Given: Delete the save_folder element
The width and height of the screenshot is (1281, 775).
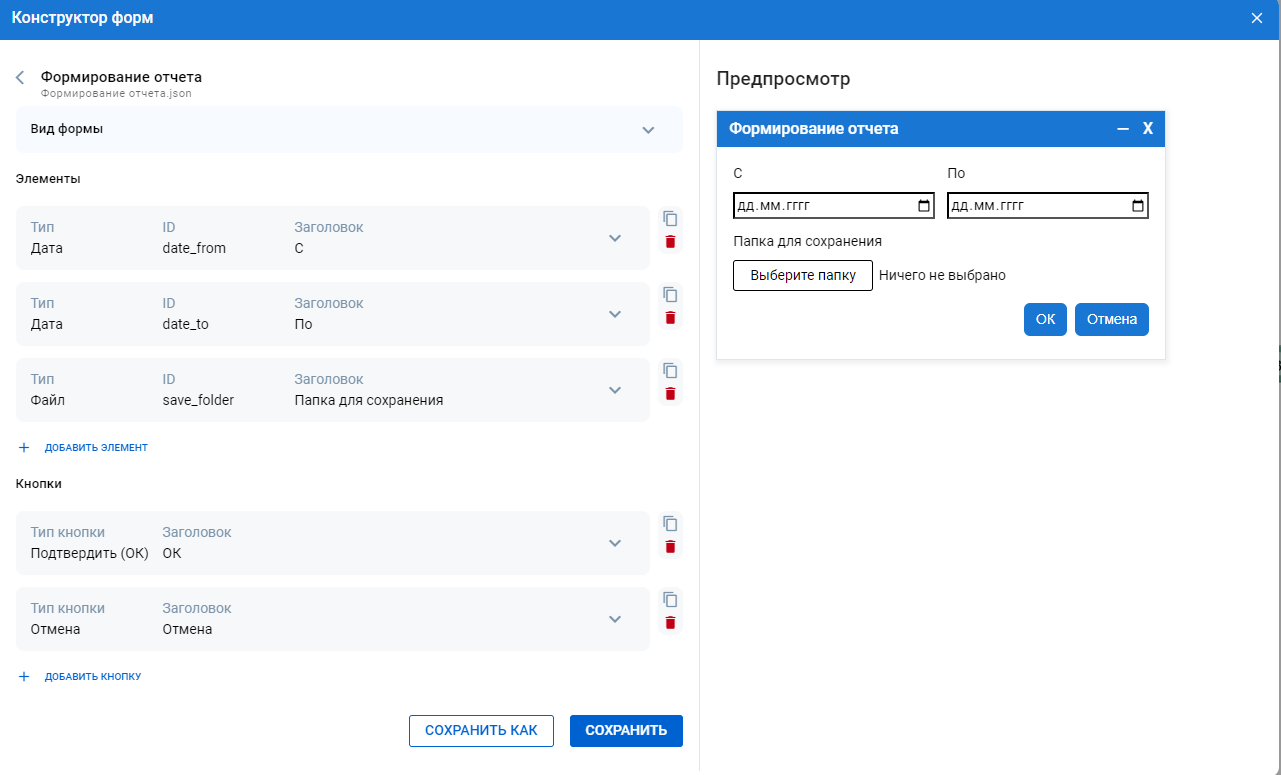Looking at the screenshot, I should pos(670,394).
